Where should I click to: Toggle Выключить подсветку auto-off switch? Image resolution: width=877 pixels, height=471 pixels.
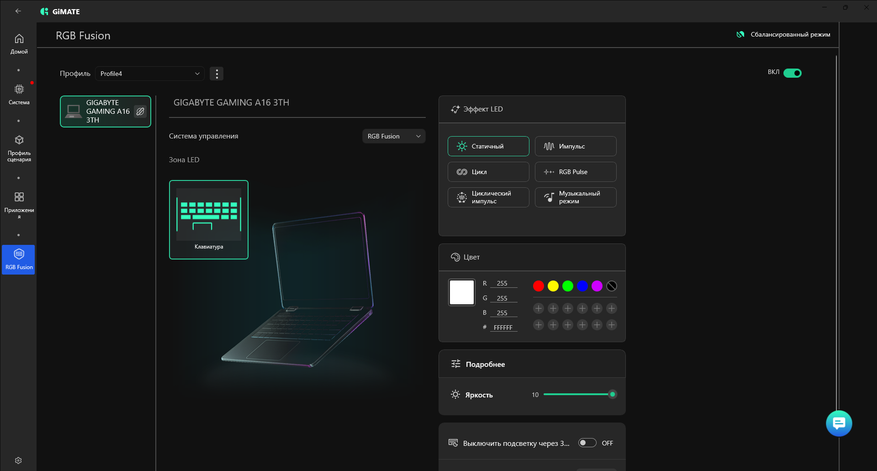tap(587, 442)
